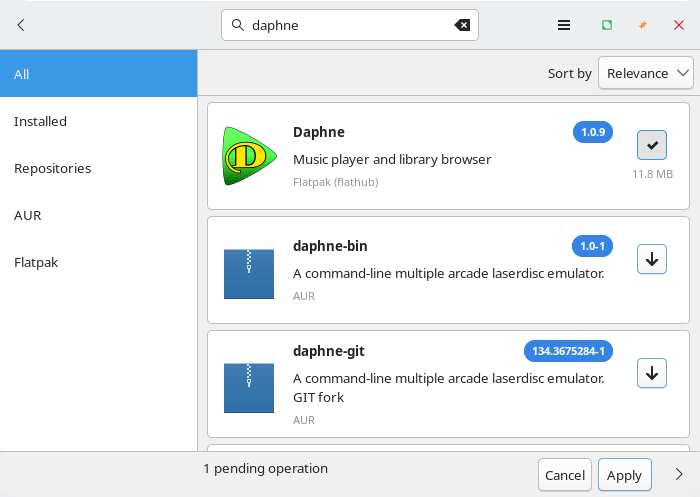
Task: Click the 1.0.9 version badge
Action: coord(593,132)
